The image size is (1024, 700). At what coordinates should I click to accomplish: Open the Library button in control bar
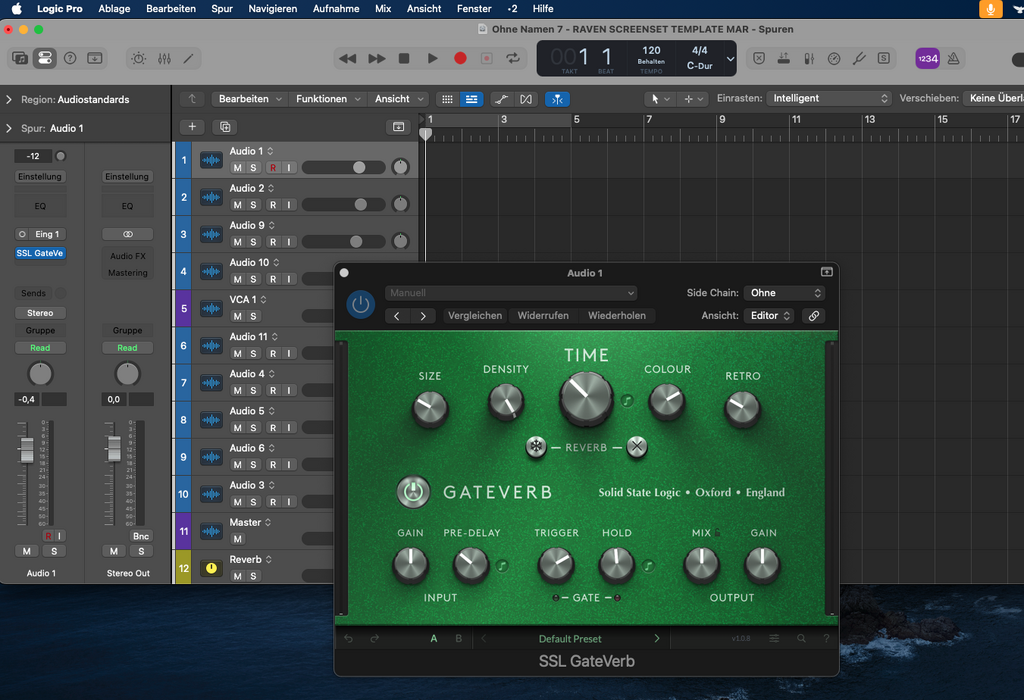coord(20,58)
